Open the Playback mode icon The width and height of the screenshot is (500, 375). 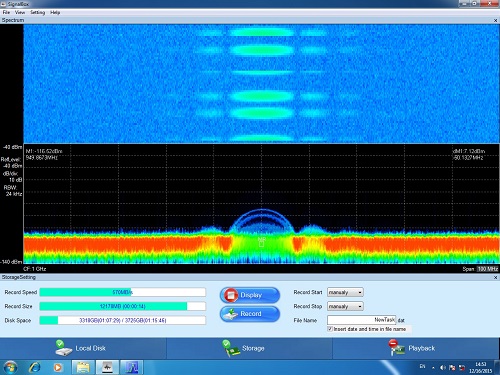click(396, 348)
